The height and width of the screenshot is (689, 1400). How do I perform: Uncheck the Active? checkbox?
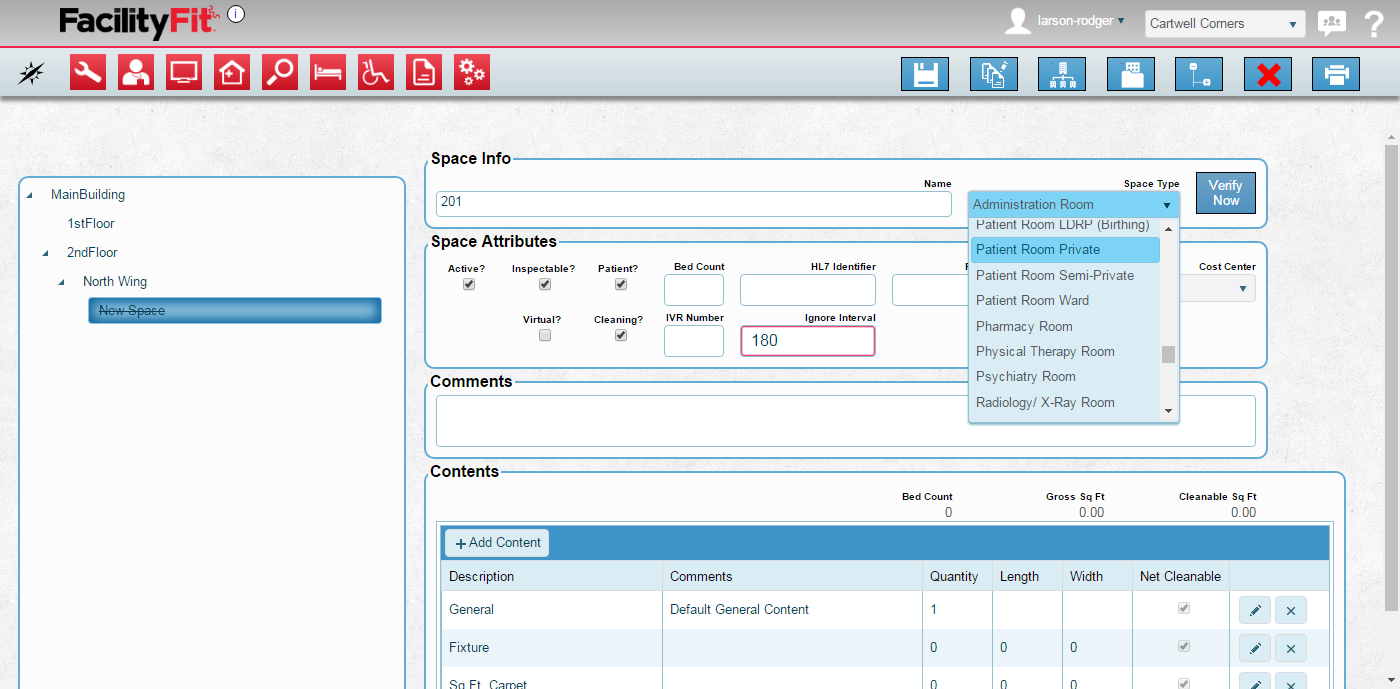click(469, 284)
